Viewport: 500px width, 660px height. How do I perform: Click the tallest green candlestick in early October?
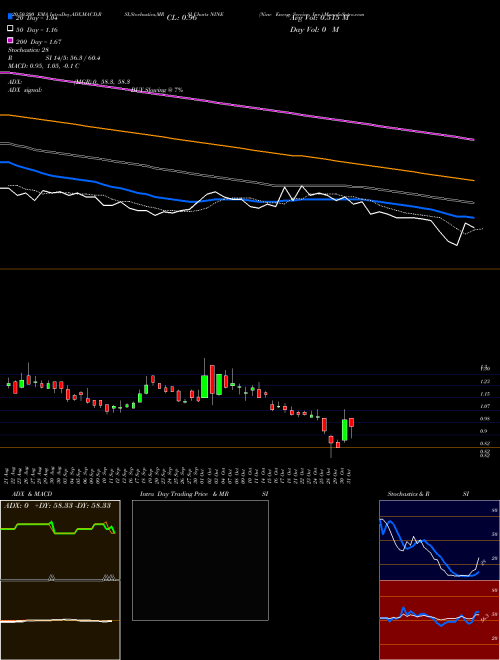205,386
